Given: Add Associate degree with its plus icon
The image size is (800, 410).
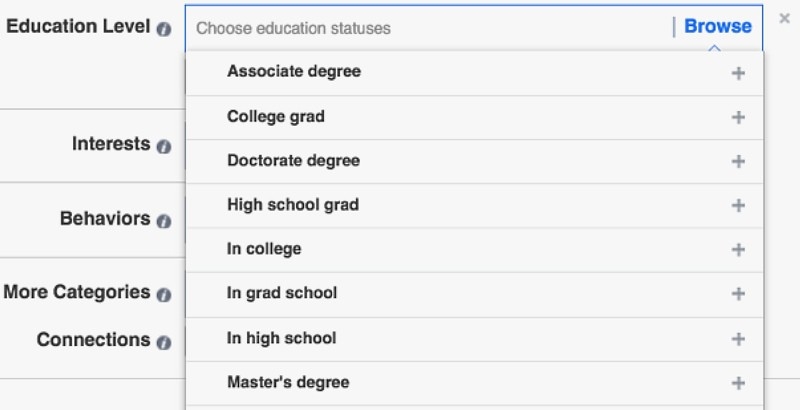Looking at the screenshot, I should 739,73.
